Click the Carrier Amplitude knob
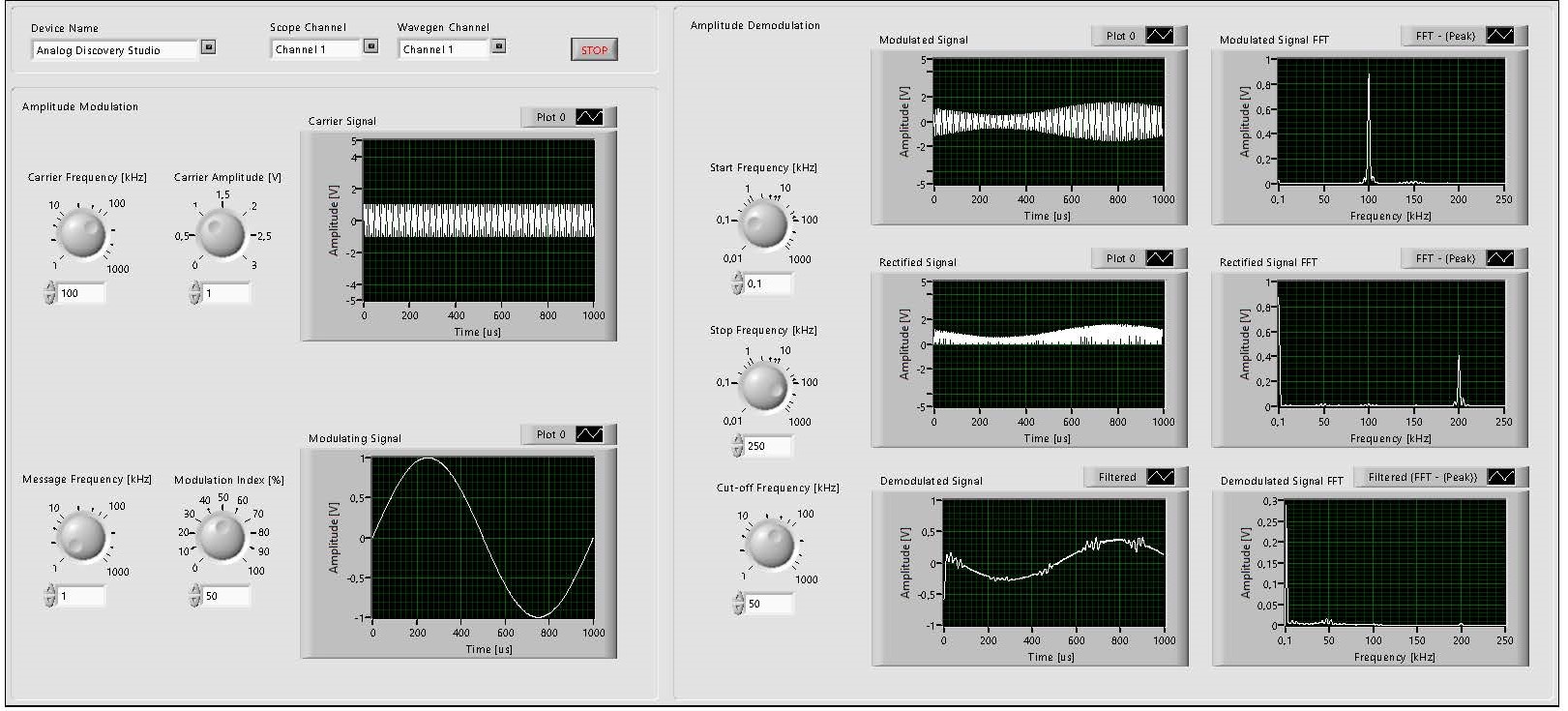Image resolution: width=1568 pixels, height=711 pixels. (222, 234)
